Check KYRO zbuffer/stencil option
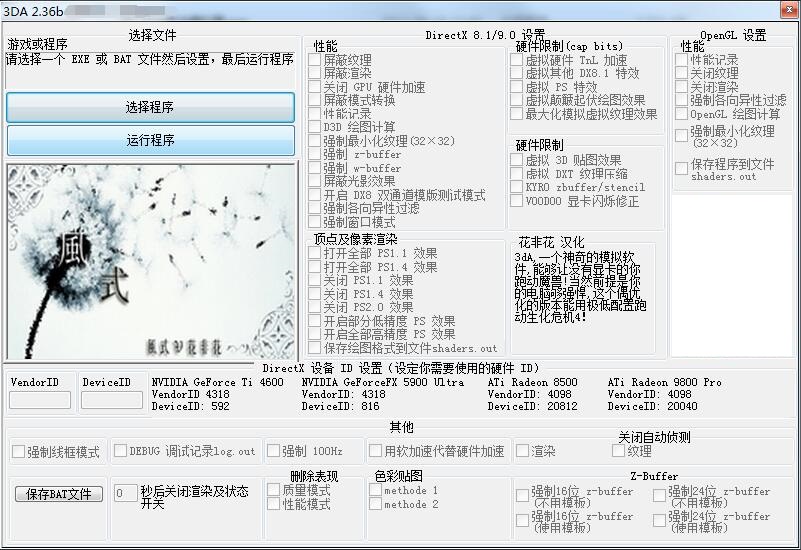Screen dimensions: 801x550 tap(516, 187)
